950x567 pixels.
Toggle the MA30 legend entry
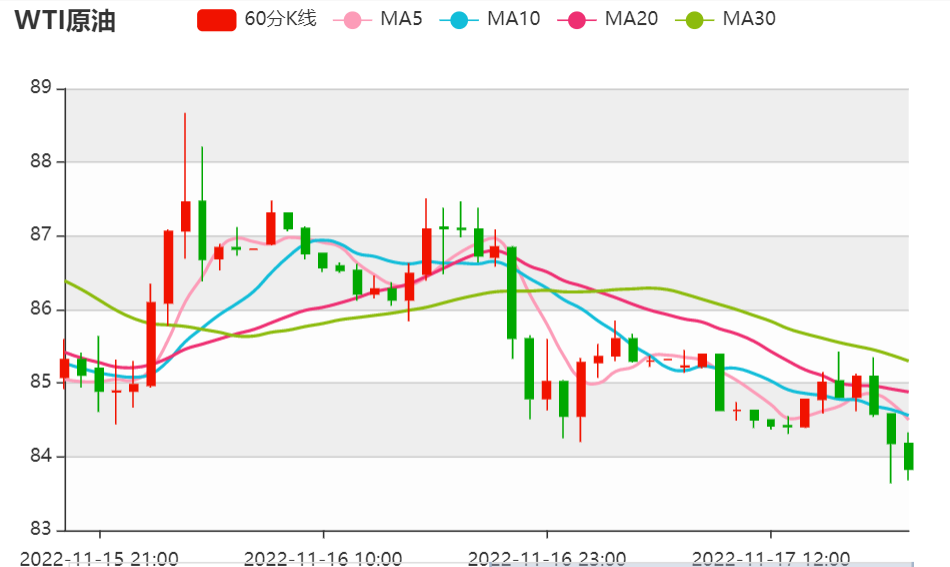[x=725, y=19]
